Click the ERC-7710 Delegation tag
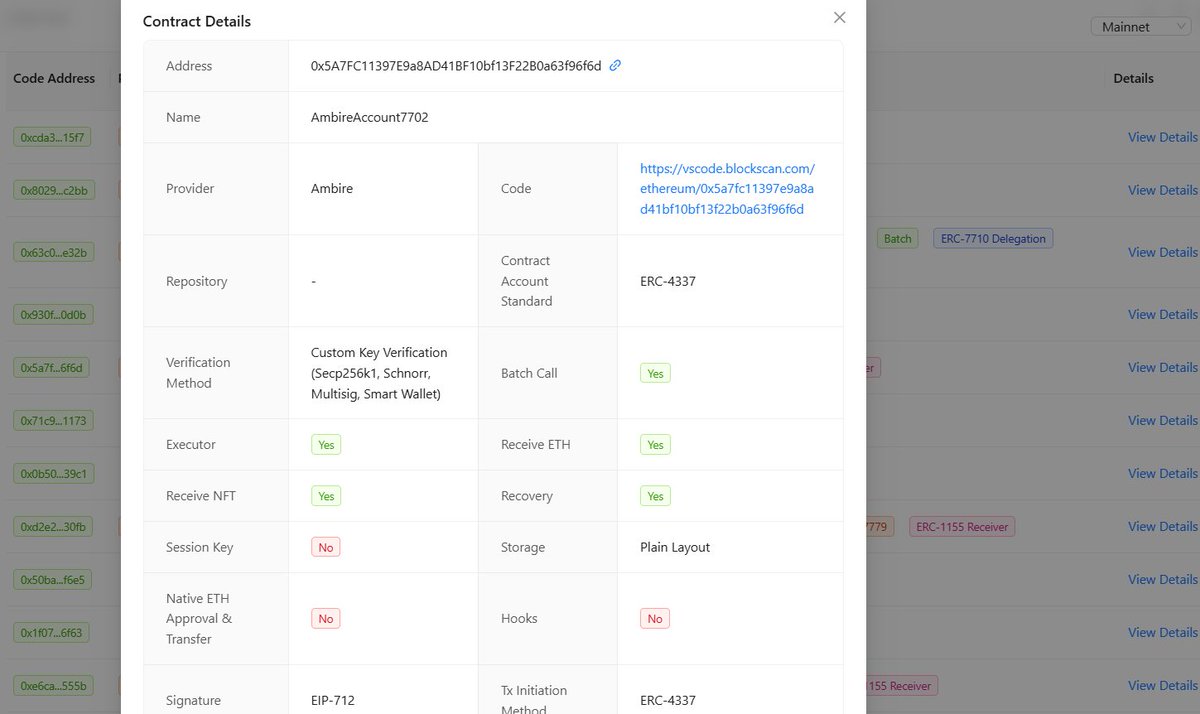This screenshot has height=714, width=1200. click(x=993, y=239)
